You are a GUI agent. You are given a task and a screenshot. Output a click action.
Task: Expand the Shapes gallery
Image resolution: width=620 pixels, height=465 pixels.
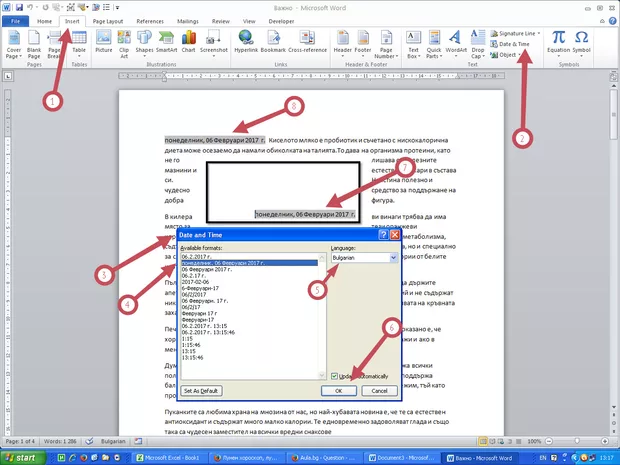144,43
